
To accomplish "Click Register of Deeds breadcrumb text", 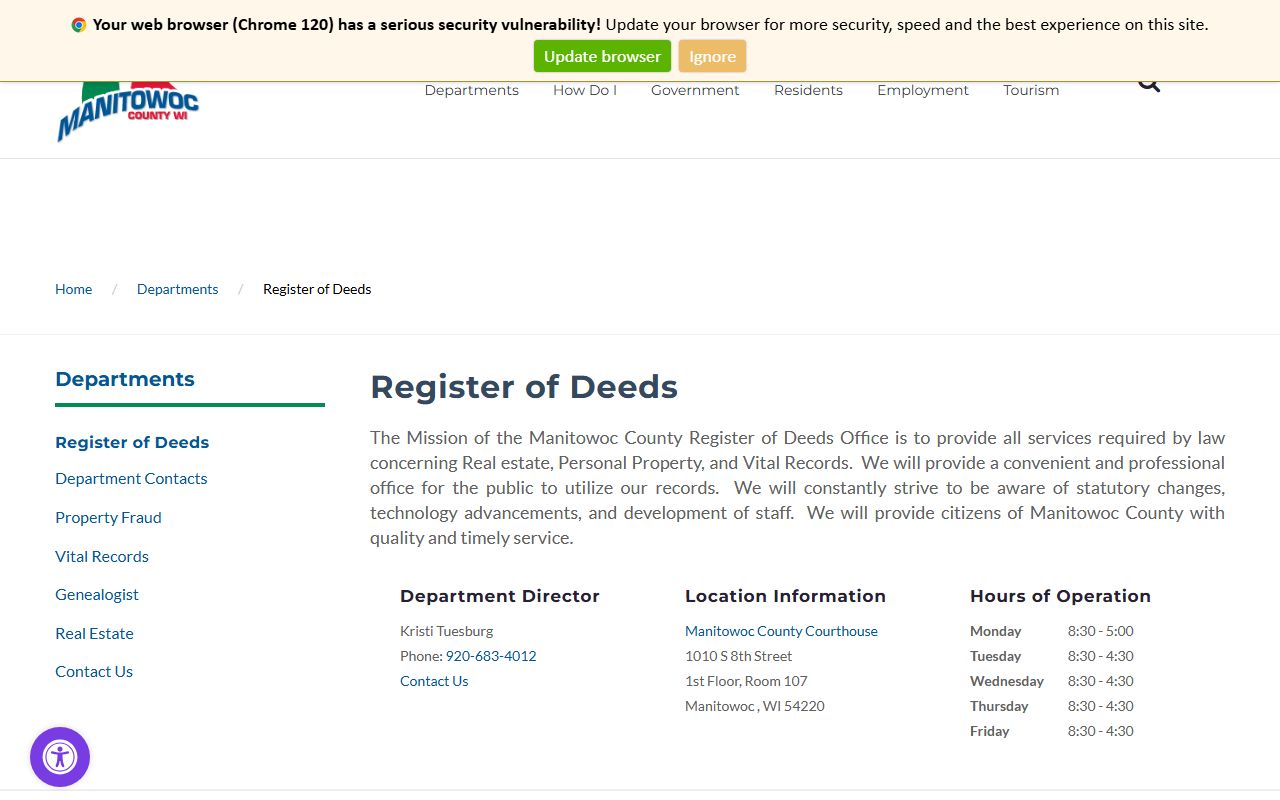I will click(317, 289).
